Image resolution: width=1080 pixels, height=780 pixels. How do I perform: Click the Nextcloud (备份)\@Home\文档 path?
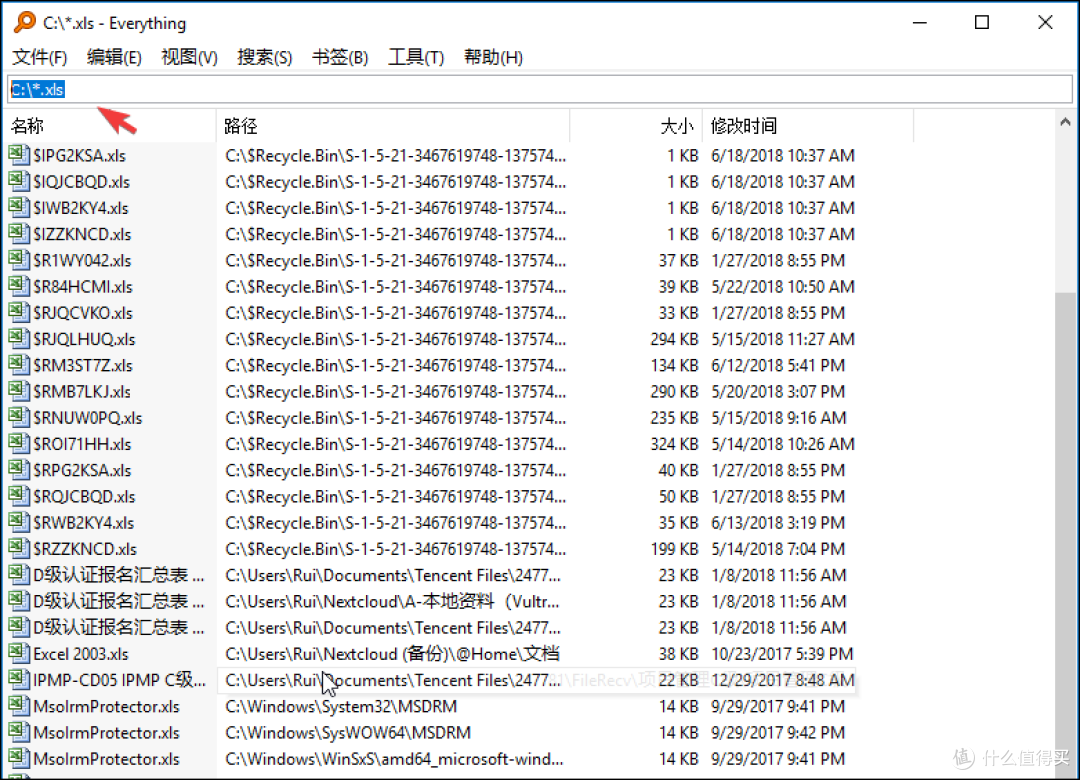pyautogui.click(x=393, y=653)
